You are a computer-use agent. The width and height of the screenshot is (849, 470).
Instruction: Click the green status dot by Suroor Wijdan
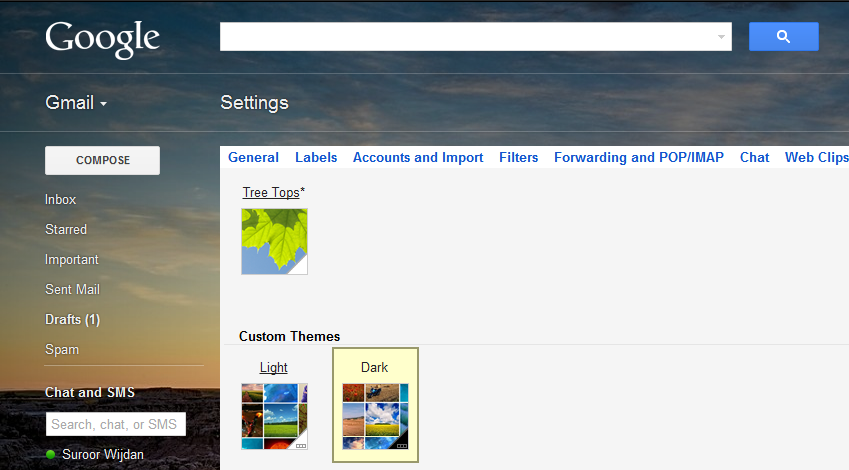click(51, 454)
